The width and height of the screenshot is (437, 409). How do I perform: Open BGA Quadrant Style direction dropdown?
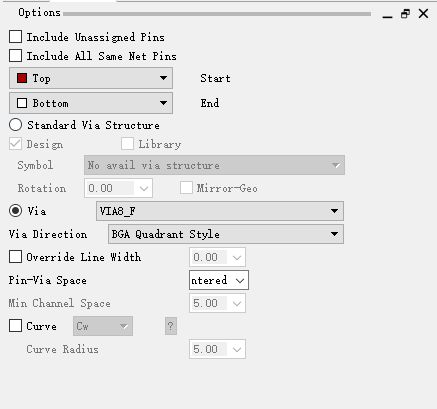click(x=226, y=234)
